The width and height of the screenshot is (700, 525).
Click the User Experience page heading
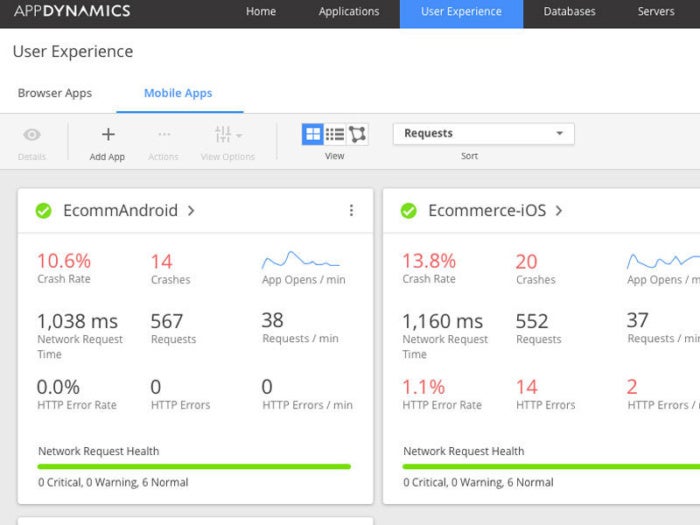[73, 51]
